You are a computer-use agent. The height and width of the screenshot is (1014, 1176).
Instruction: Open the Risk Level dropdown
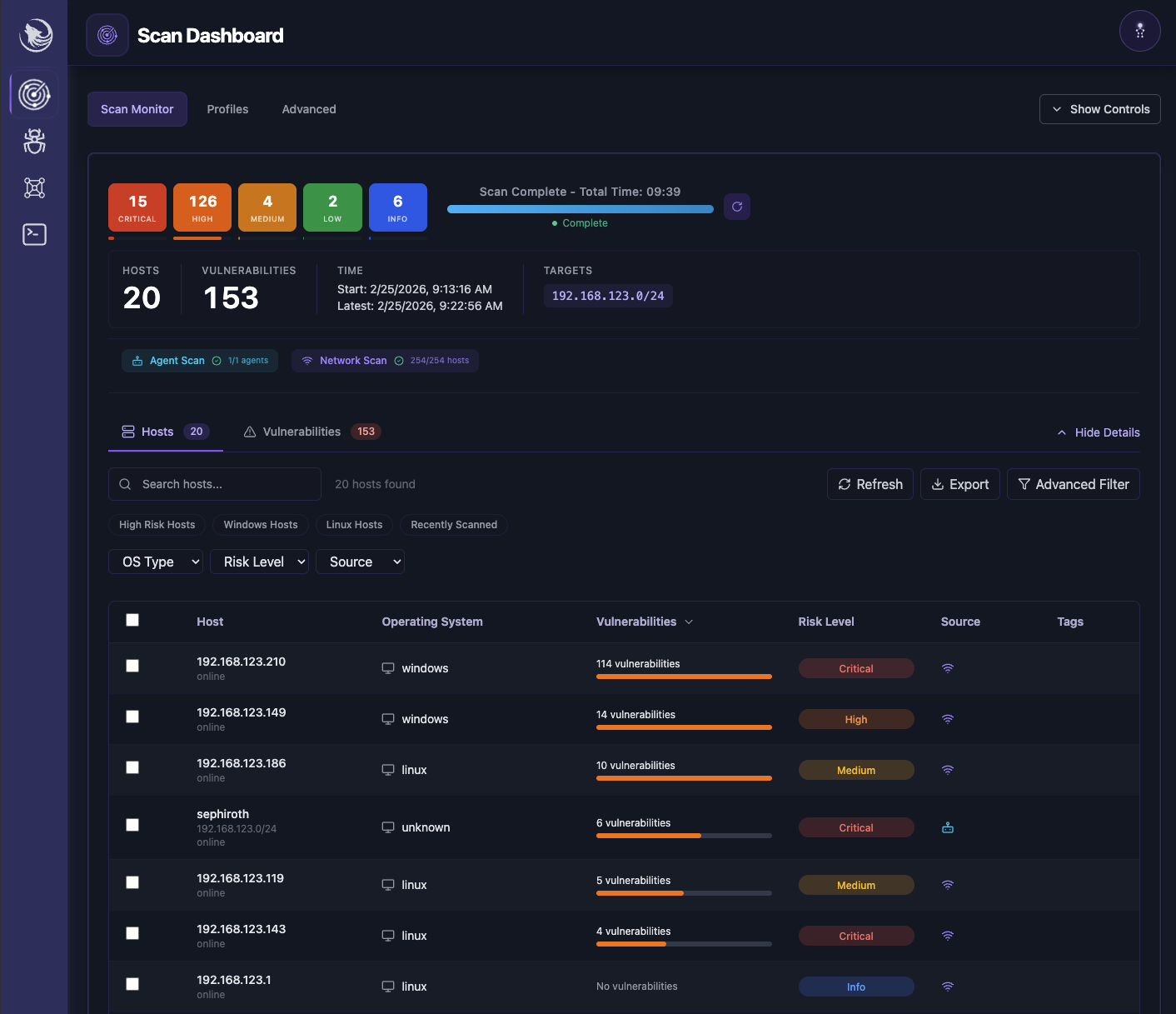click(x=259, y=562)
